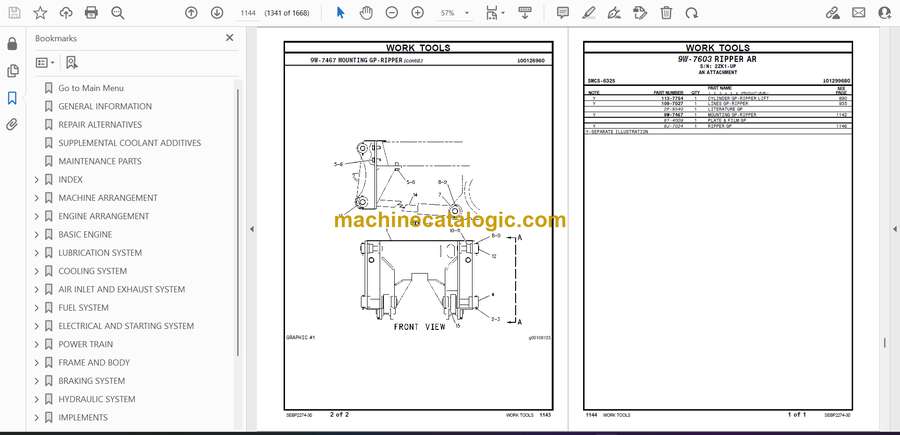The height and width of the screenshot is (435, 900).
Task: Expand the HYDRAULIC SYSTEM bookmark
Action: 37,399
